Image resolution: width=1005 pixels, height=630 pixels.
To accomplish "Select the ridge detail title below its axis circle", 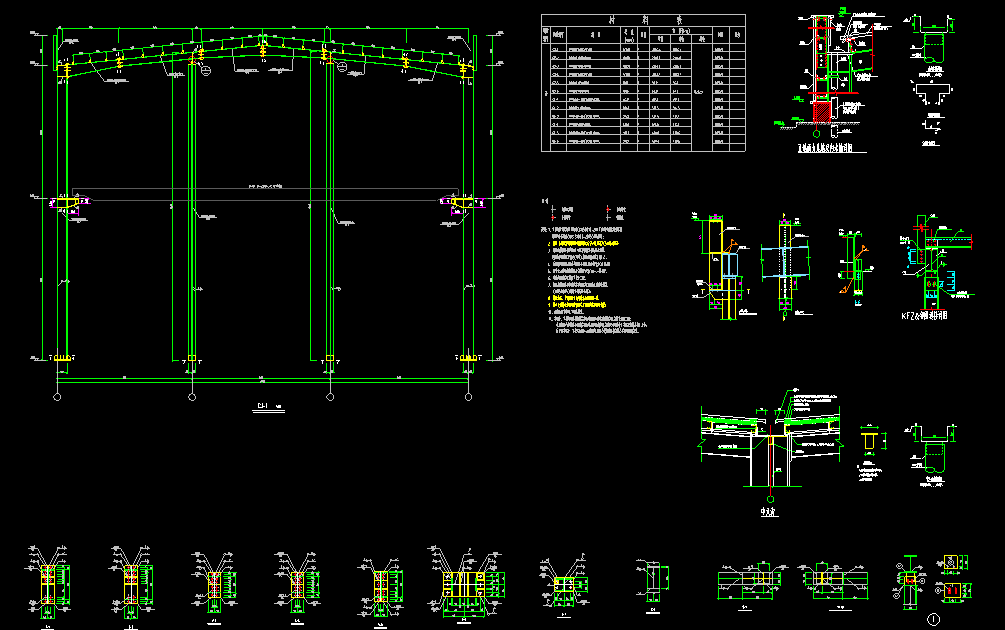I will pos(769,512).
